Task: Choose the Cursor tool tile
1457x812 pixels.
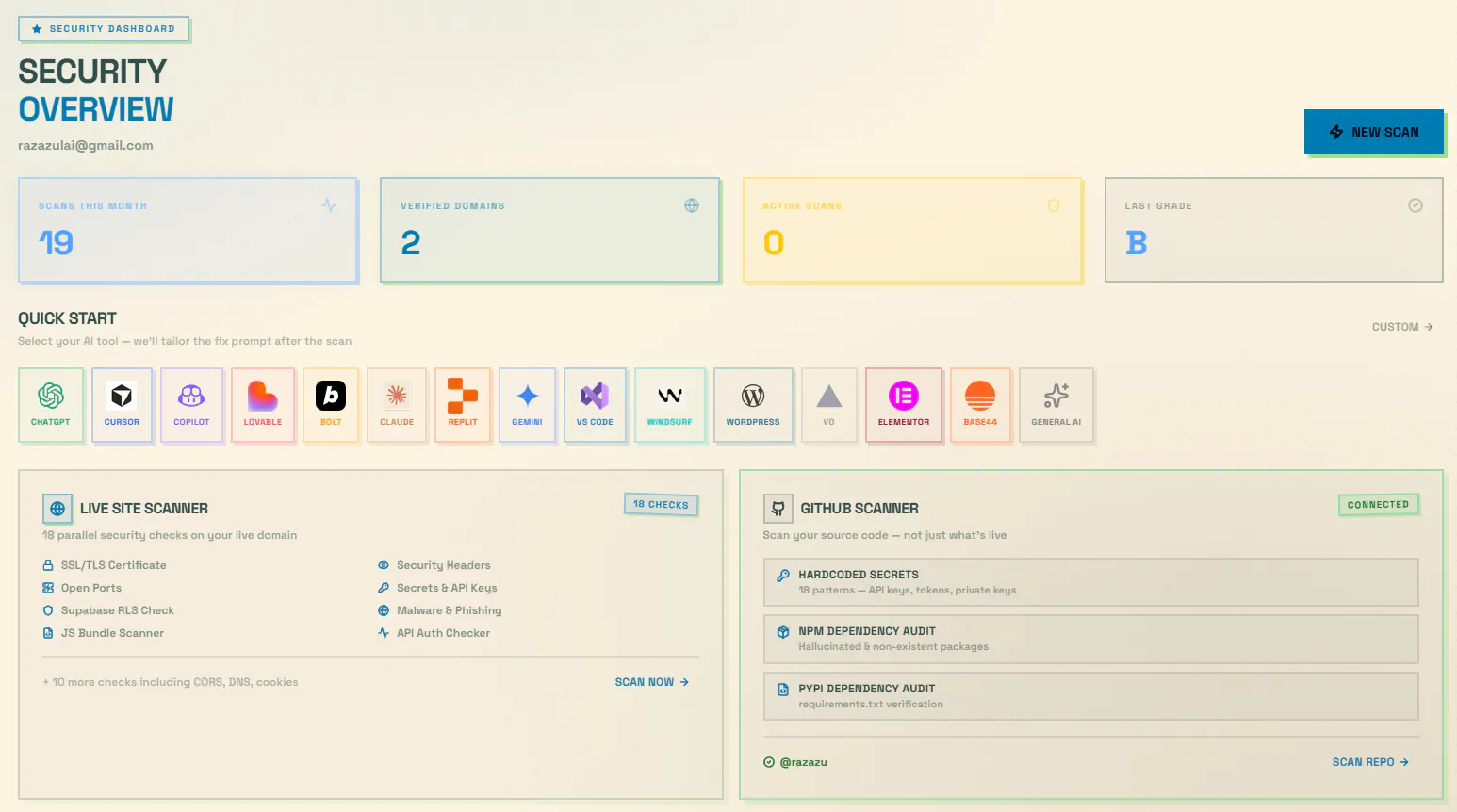Action: 122,405
